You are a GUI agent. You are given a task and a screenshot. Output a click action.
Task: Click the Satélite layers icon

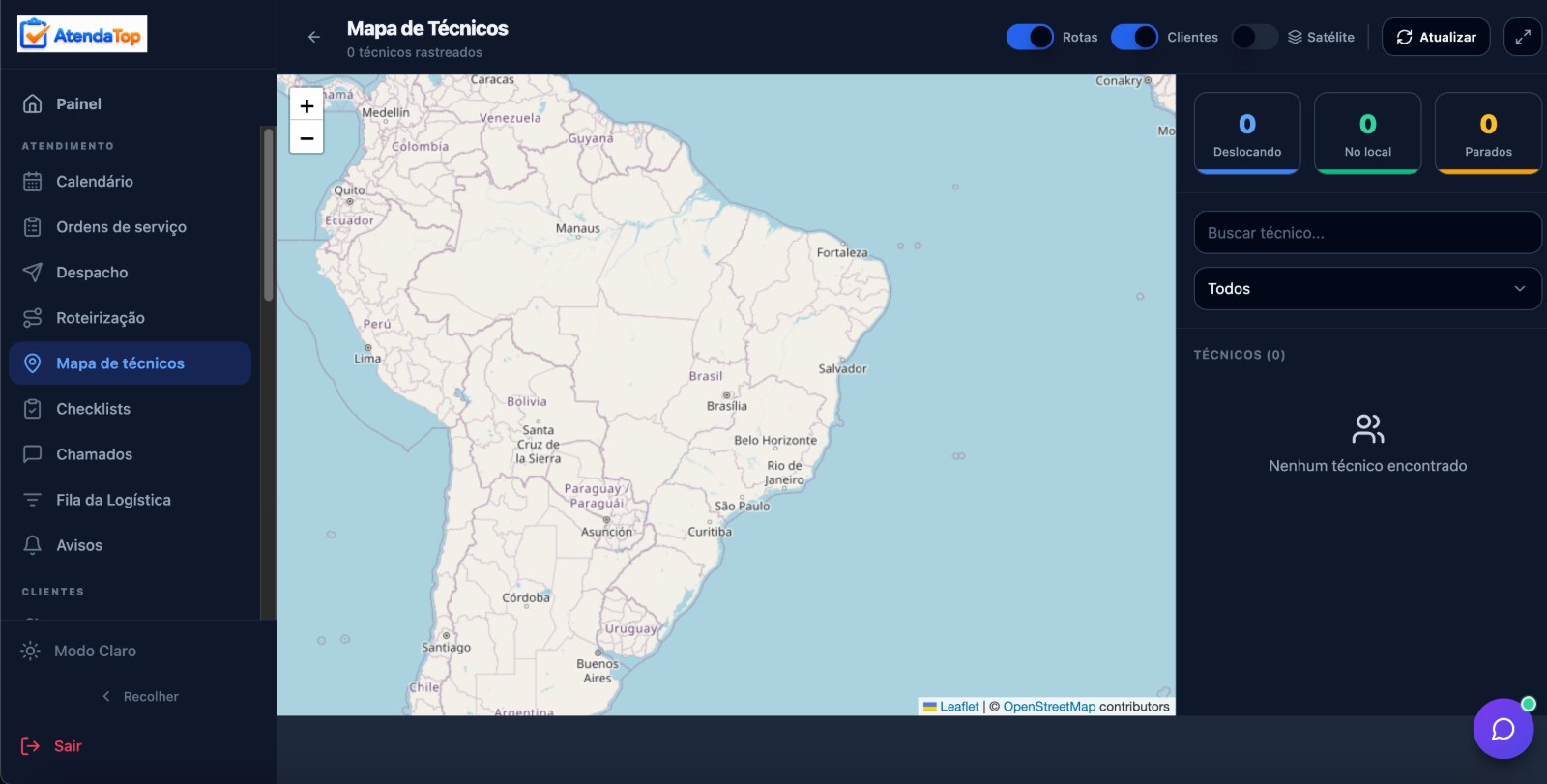pos(1295,37)
